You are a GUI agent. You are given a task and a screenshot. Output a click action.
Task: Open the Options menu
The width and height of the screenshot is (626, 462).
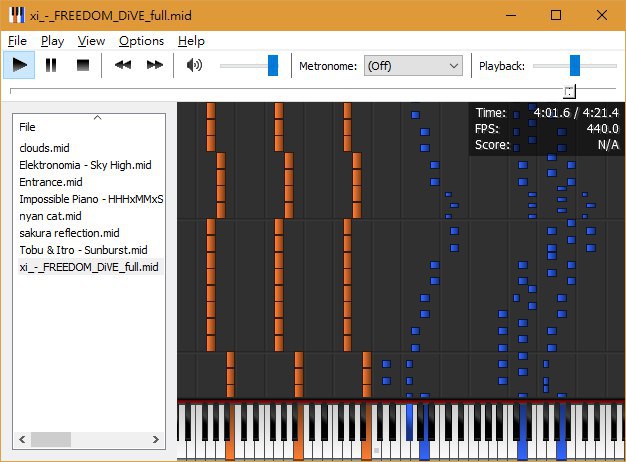click(141, 41)
